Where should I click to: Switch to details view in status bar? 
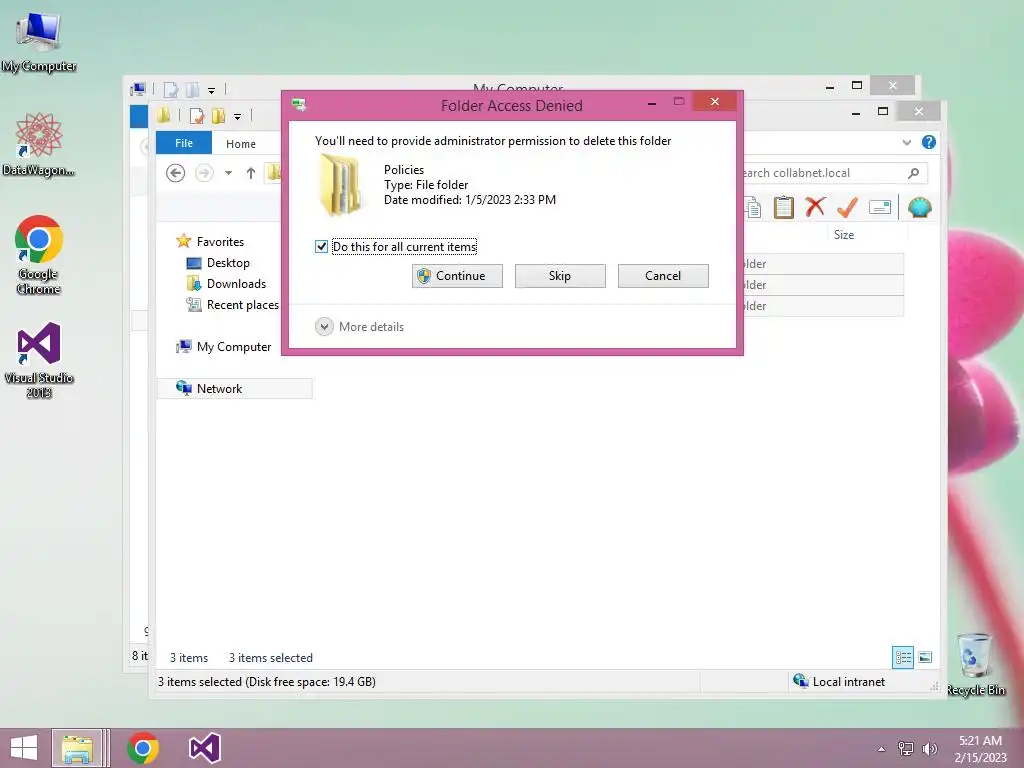click(903, 657)
